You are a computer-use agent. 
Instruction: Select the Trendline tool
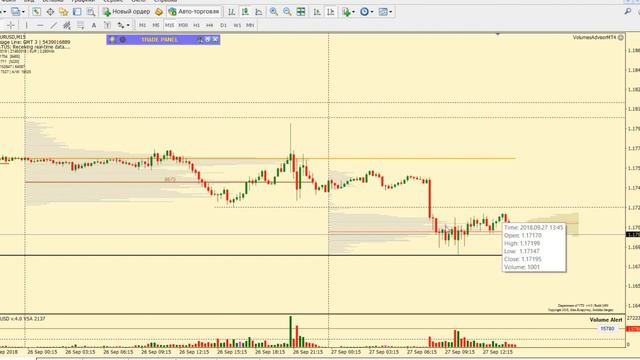tap(53, 25)
